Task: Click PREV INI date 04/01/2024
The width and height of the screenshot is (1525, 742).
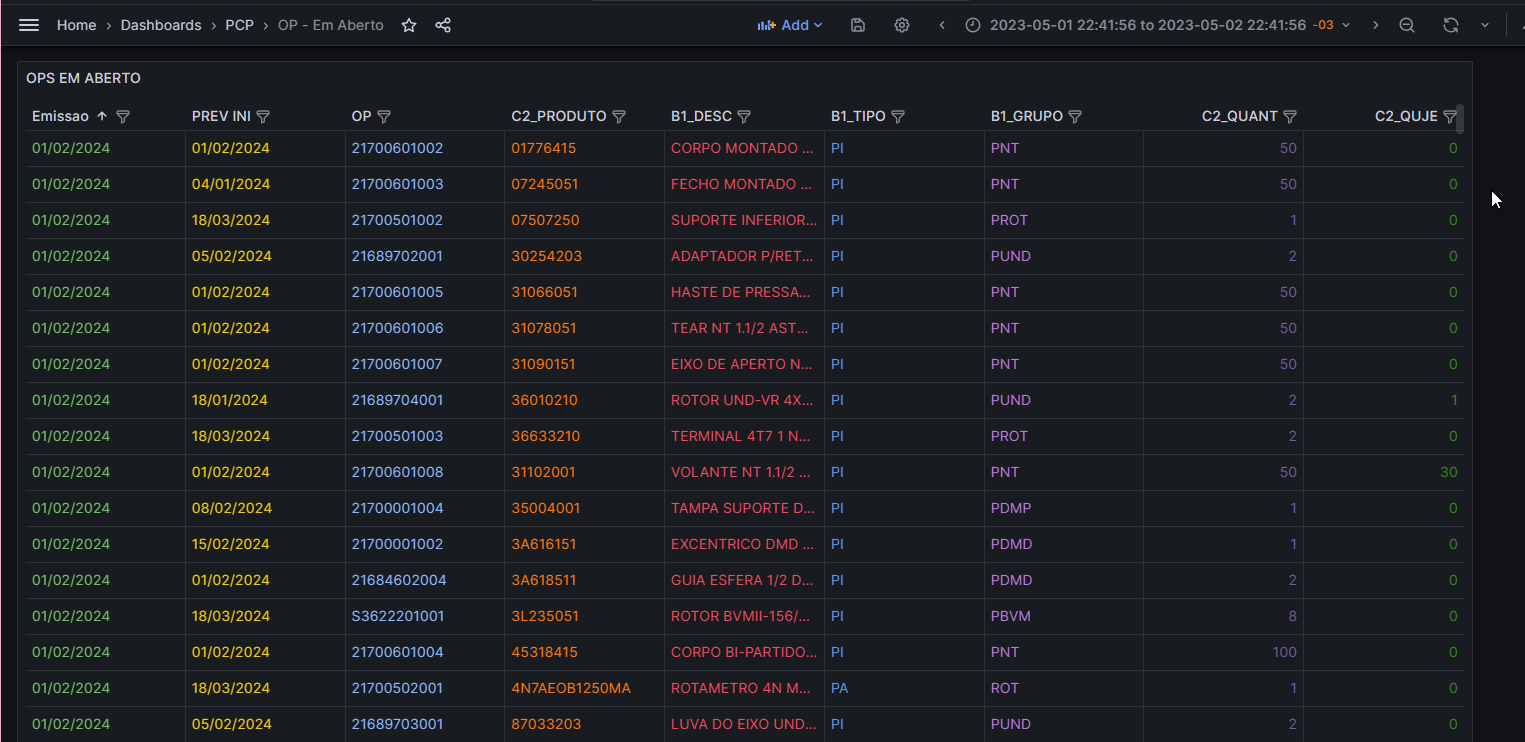Action: point(231,184)
